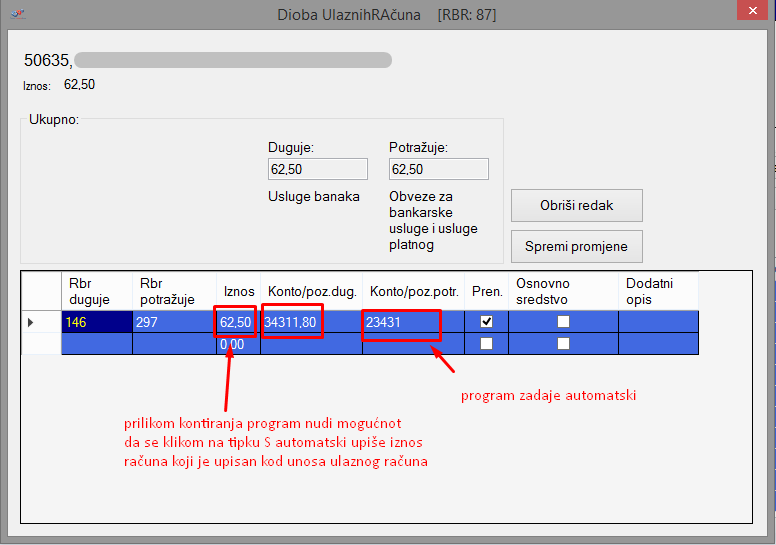Screen dimensions: 776x545
Task: Click the Potražuje total field
Action: click(x=438, y=169)
